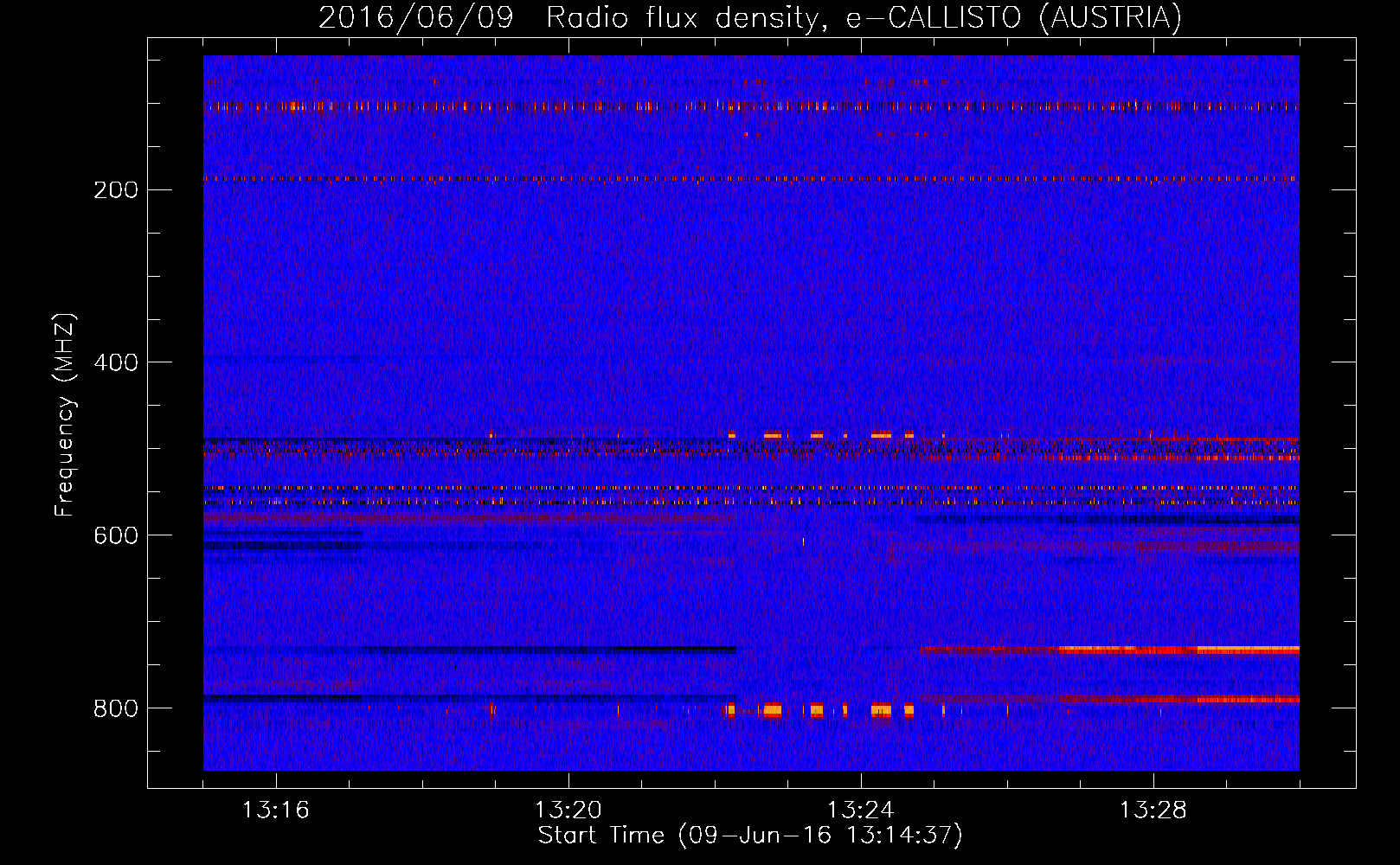Click the 13:20 time tick label
The width and height of the screenshot is (1400, 865).
[568, 811]
